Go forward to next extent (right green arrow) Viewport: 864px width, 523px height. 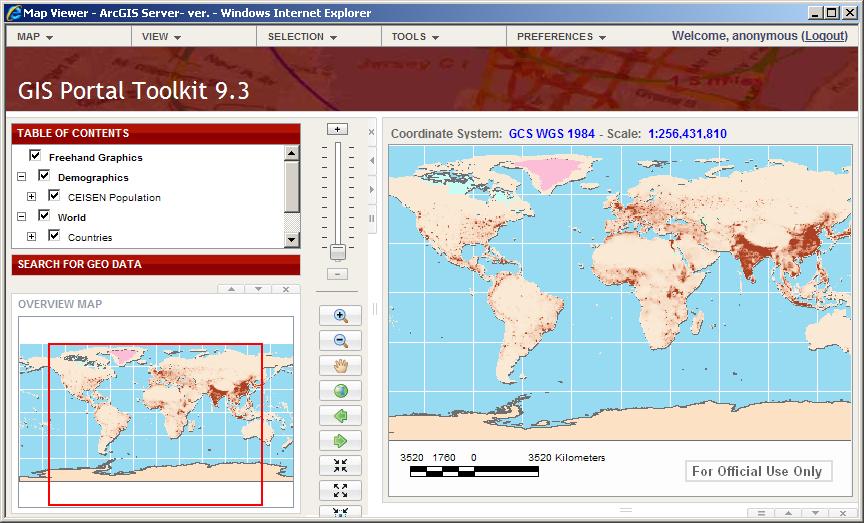pyautogui.click(x=341, y=440)
